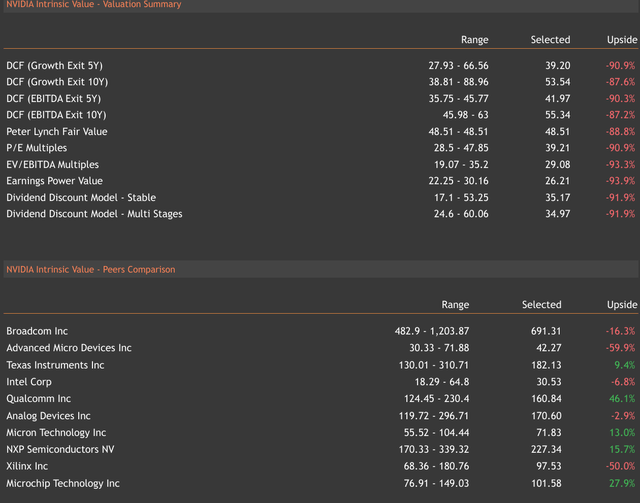Click Micron's upside '13.0%'
This screenshot has width=640, height=503.
coord(622,432)
